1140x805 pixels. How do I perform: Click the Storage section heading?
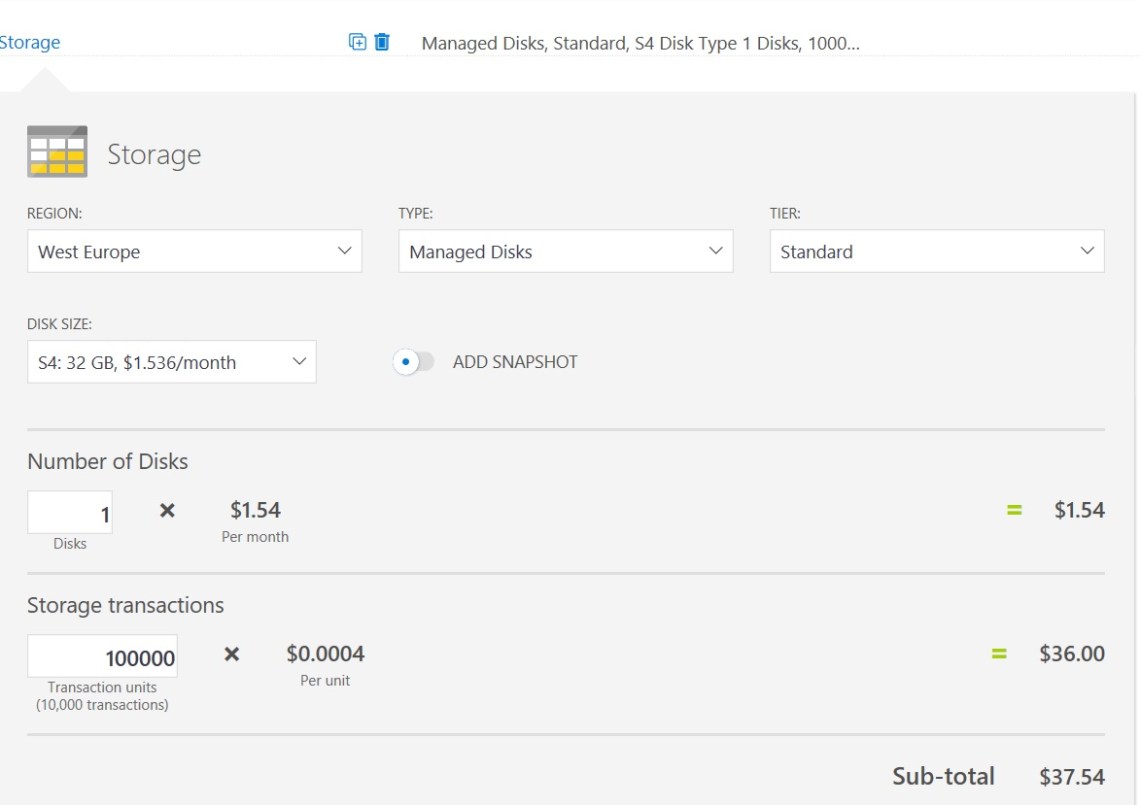coord(154,155)
